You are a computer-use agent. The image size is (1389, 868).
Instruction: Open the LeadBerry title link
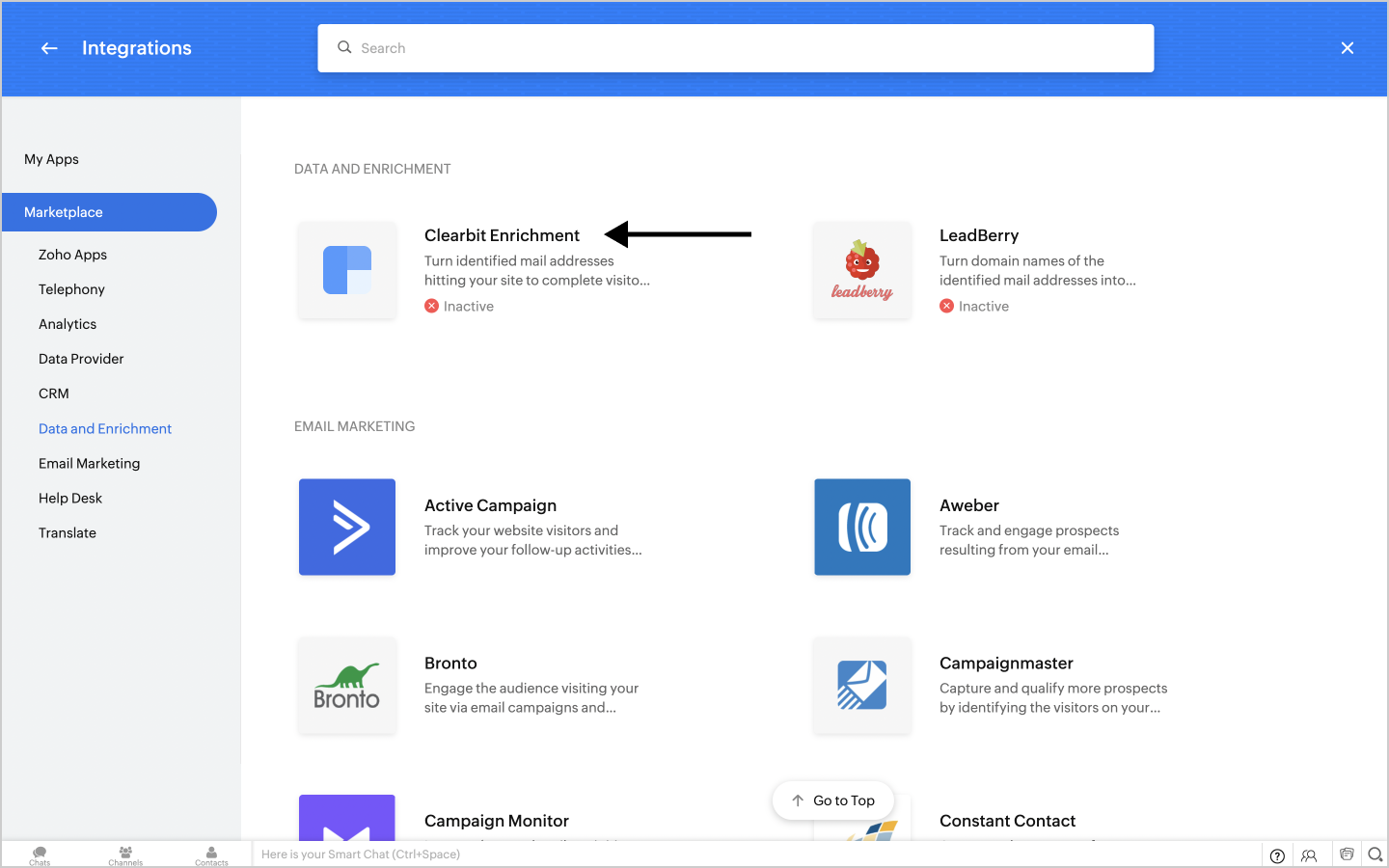[x=979, y=235]
